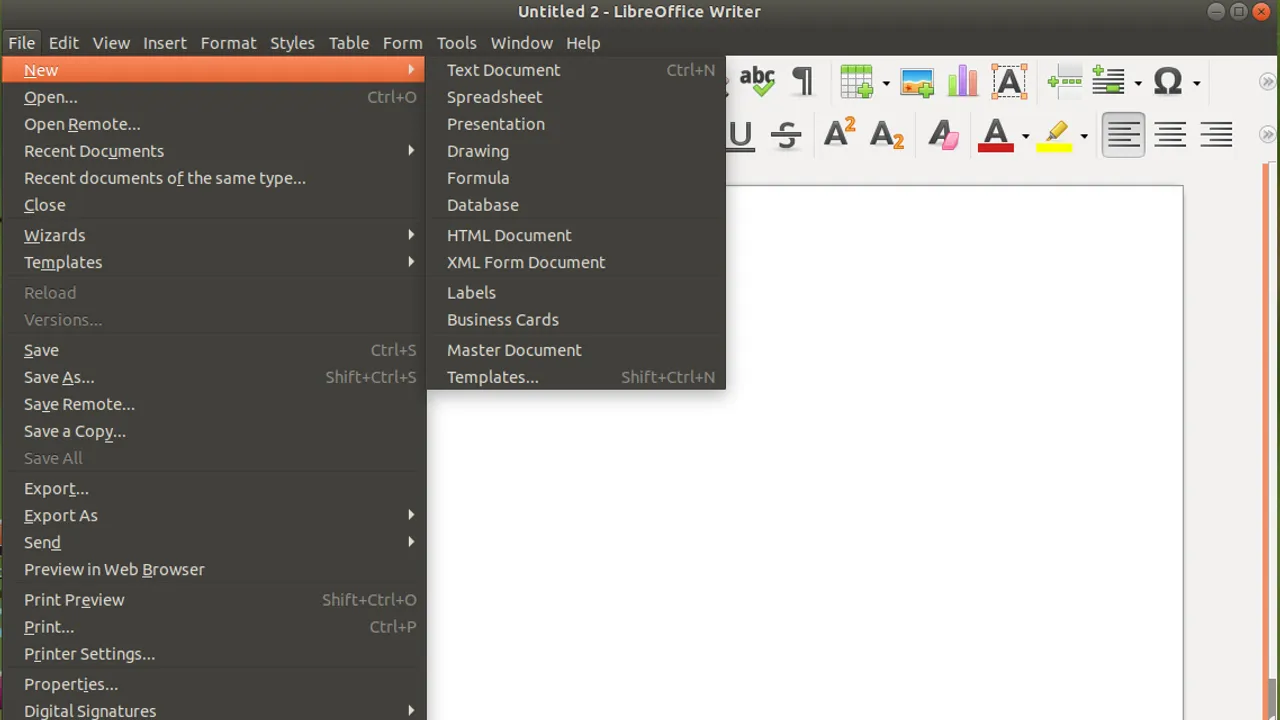The height and width of the screenshot is (720, 1280).
Task: Expand the Export As submenu
Action: coord(213,515)
